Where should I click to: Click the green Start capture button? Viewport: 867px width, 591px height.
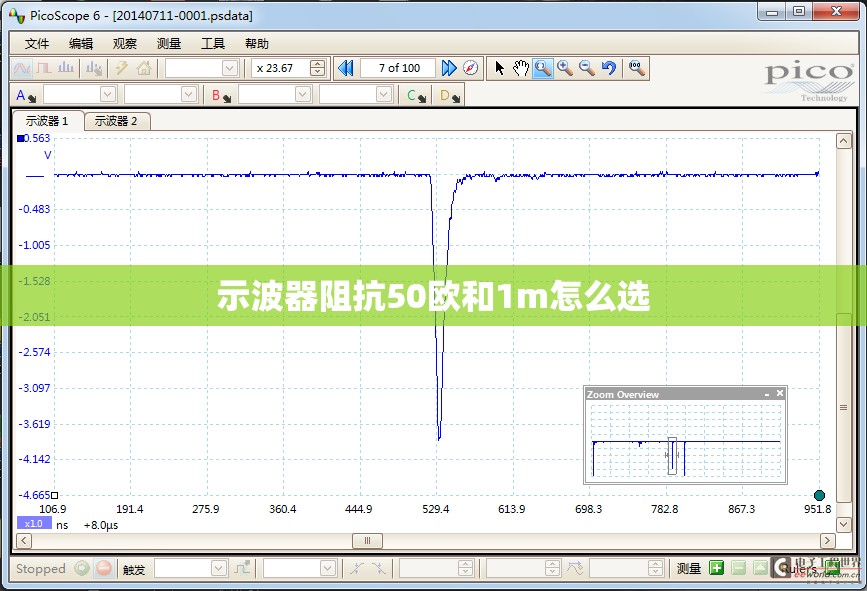[82, 568]
